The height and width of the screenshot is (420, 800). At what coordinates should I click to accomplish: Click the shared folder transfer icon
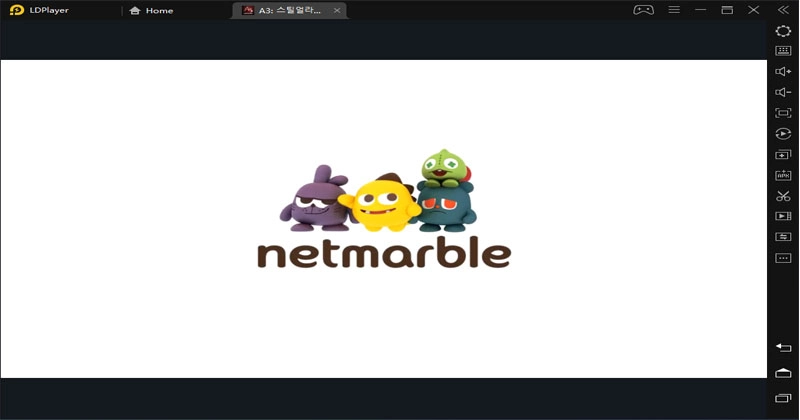pyautogui.click(x=783, y=237)
